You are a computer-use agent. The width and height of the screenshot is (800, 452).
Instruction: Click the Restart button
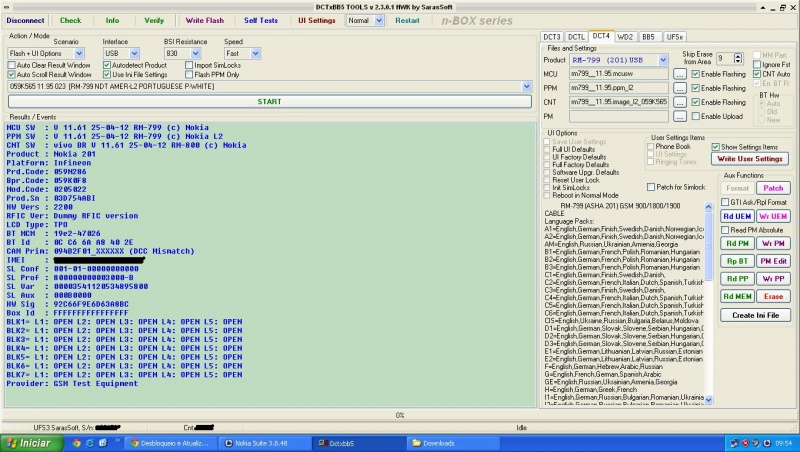tap(407, 20)
